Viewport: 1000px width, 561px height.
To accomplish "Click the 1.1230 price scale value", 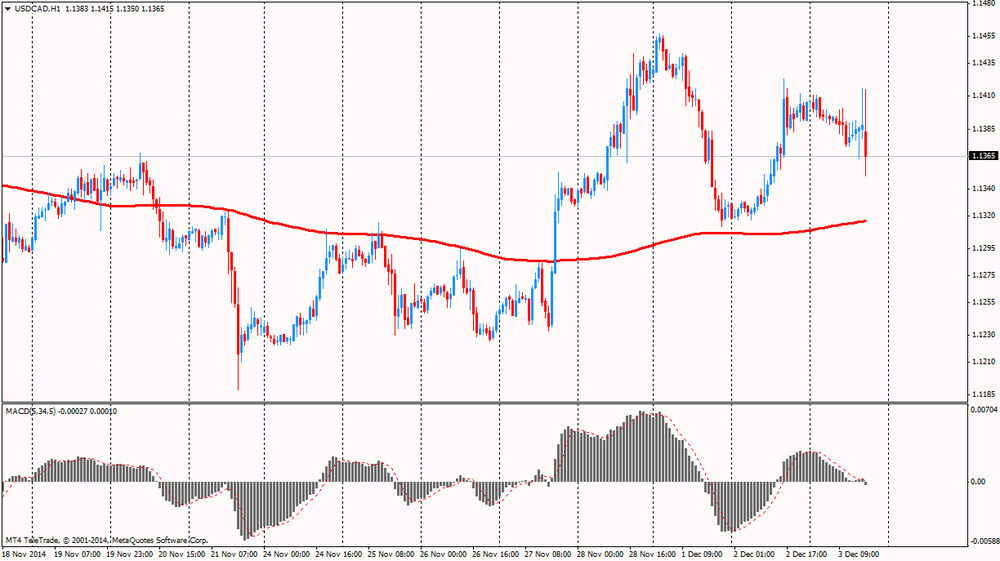I will pos(982,335).
